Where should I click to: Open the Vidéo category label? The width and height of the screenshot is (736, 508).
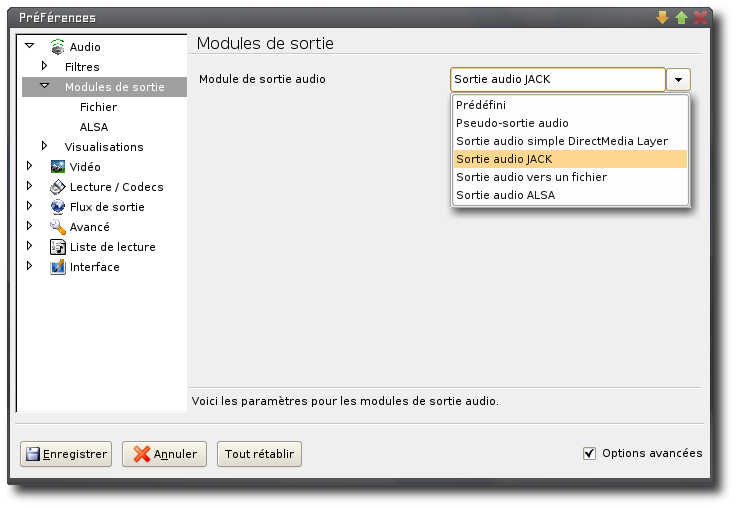[85, 167]
